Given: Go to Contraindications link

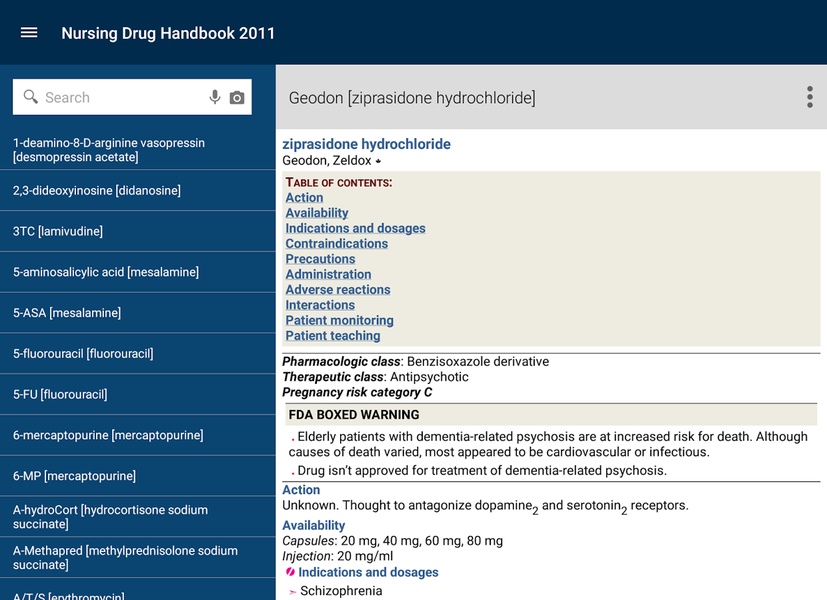Looking at the screenshot, I should point(336,243).
